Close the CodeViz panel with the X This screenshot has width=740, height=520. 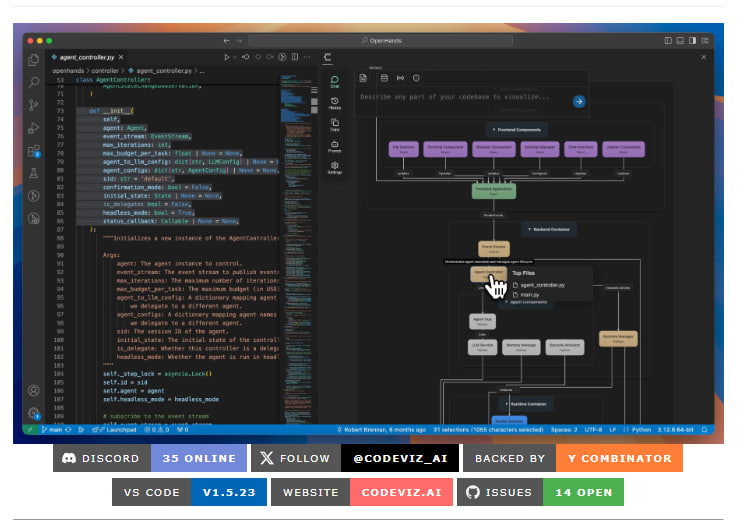coord(704,57)
